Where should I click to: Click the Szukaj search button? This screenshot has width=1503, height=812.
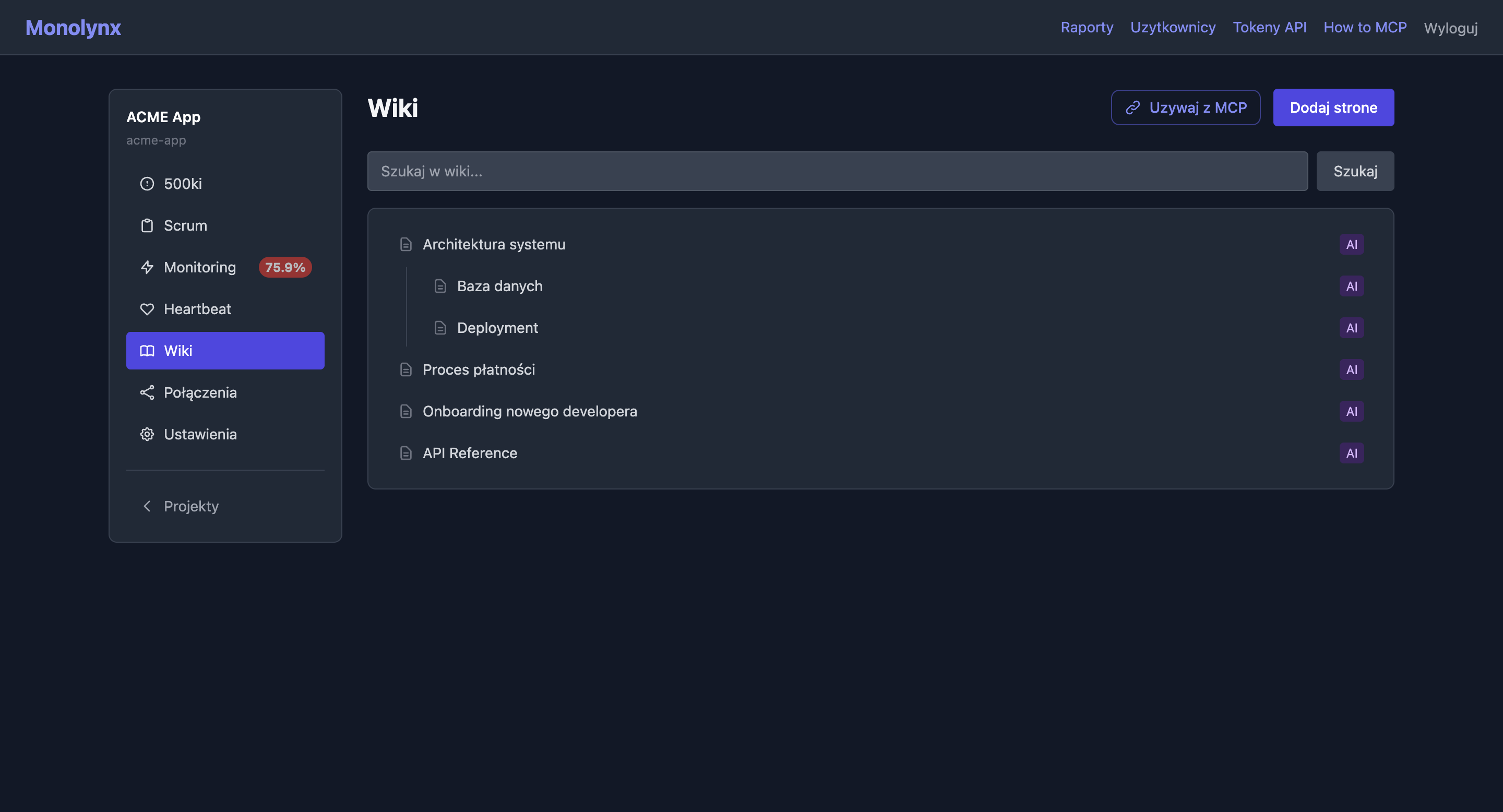tap(1355, 171)
